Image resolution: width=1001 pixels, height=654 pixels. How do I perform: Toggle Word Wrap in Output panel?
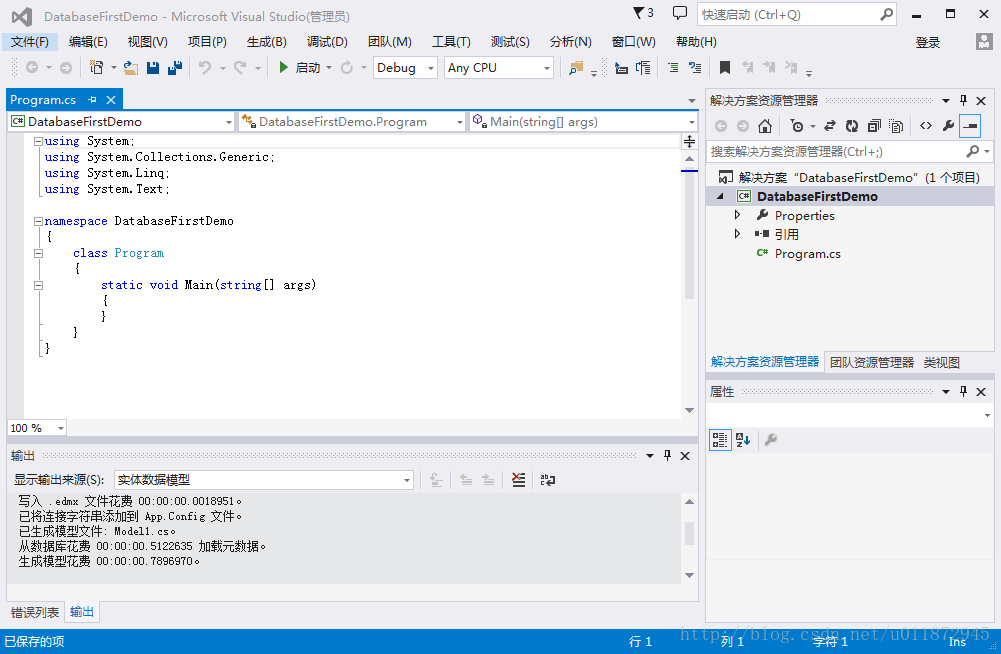click(548, 480)
